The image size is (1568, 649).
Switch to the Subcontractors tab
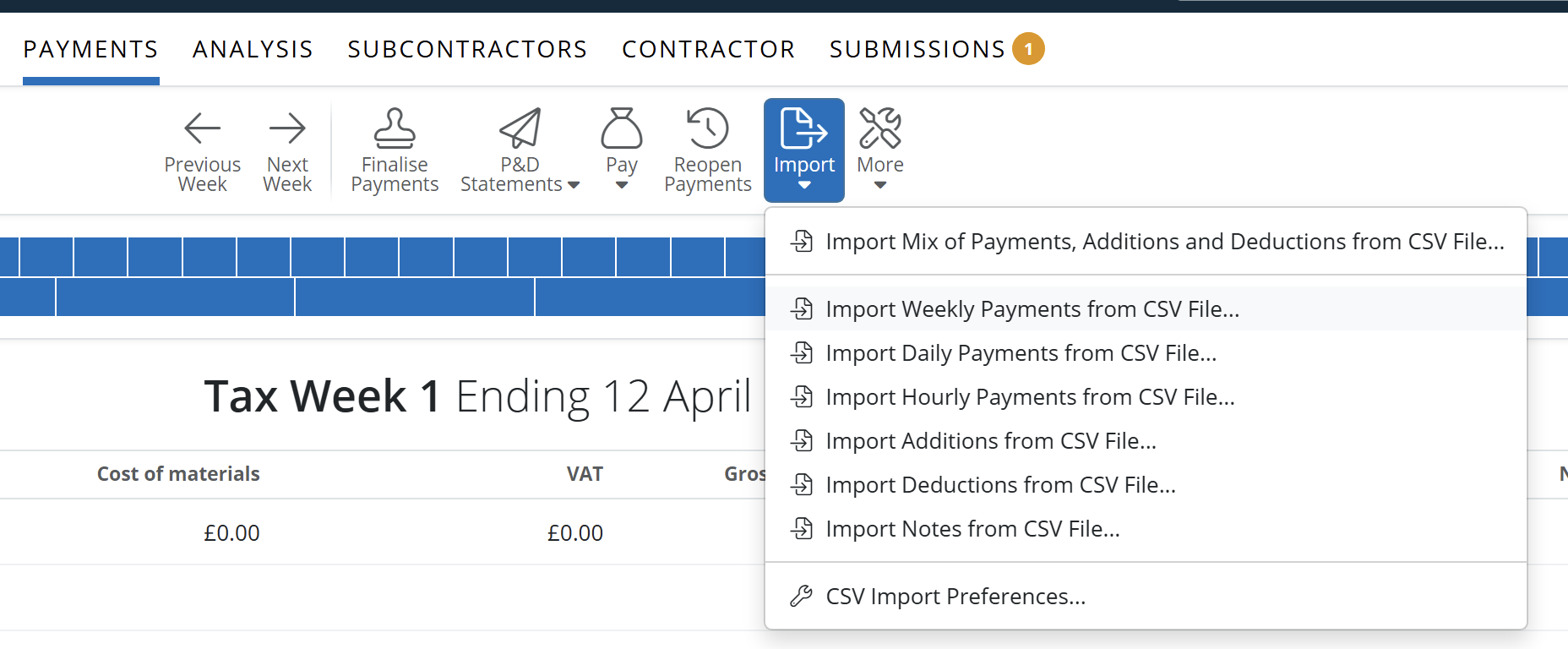[x=467, y=49]
